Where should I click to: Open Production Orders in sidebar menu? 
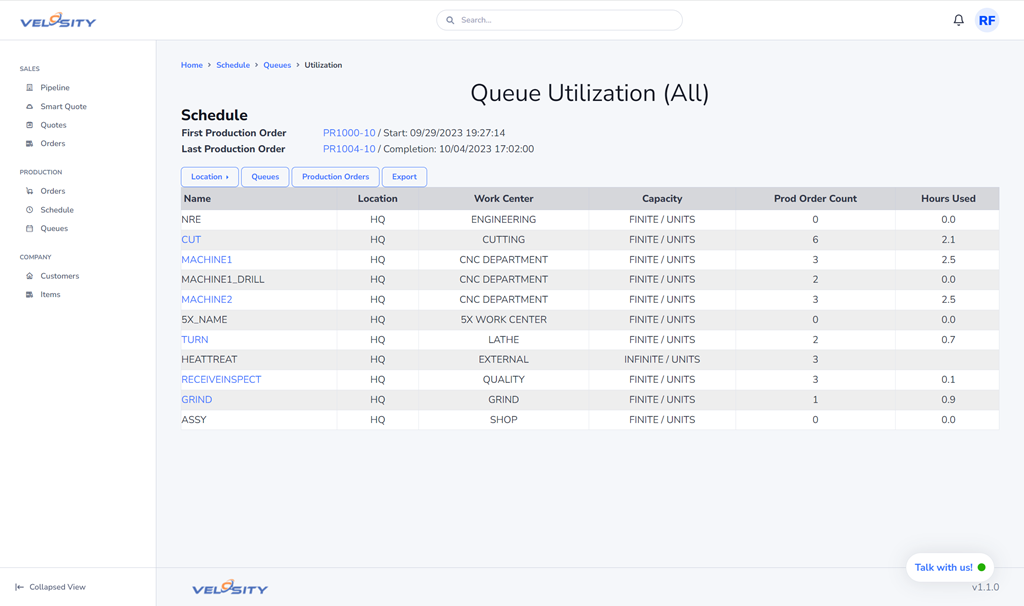pos(52,191)
